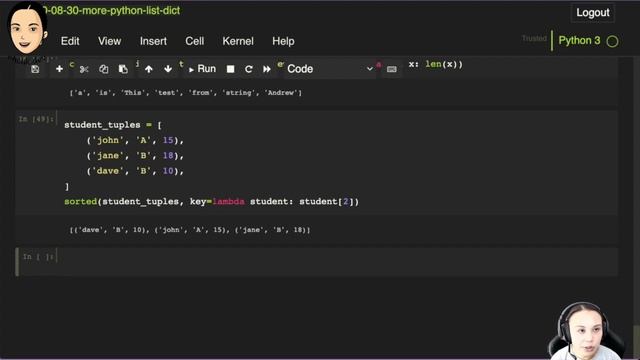Insert a new cell with plus icon
Image resolution: width=640 pixels, height=360 pixels.
(59, 69)
